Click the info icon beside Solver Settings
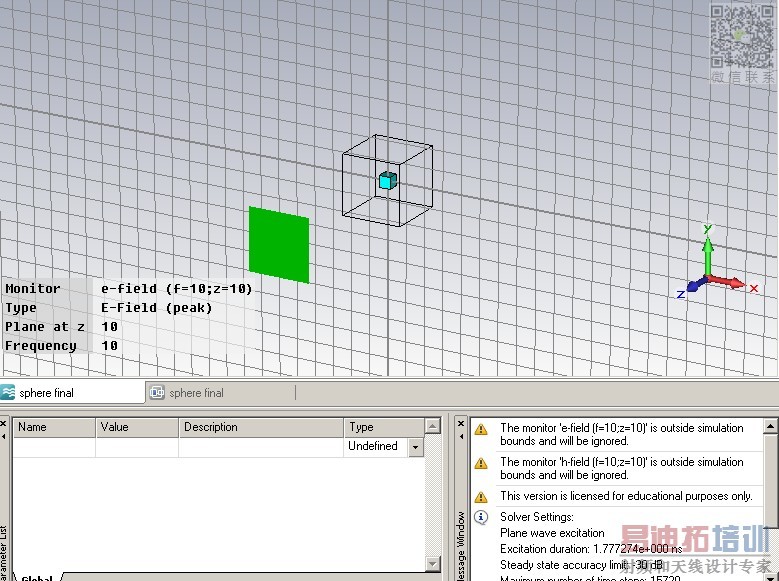Viewport: 779px width, 581px height. point(481,517)
